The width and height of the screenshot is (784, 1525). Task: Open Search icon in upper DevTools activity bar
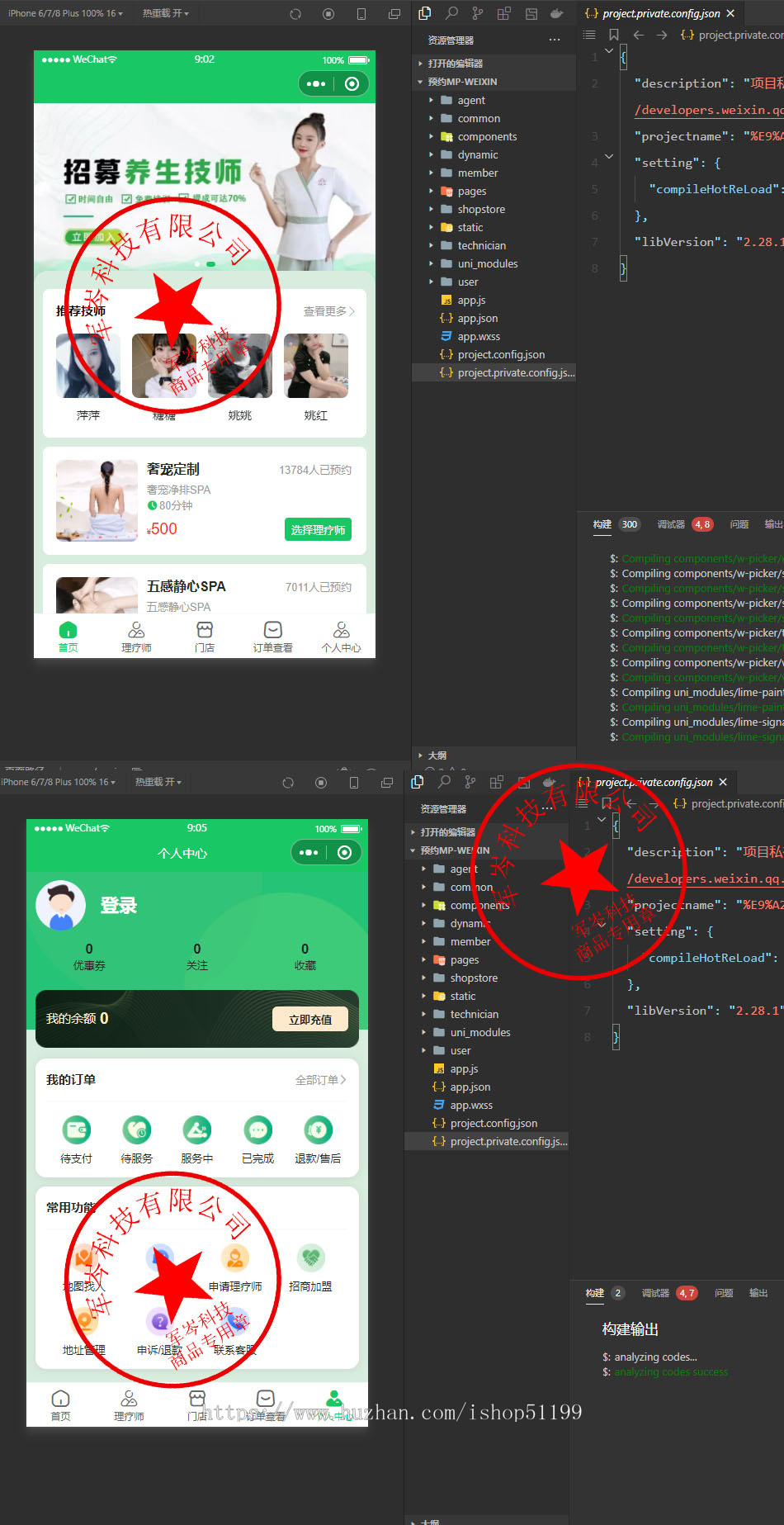(x=451, y=13)
